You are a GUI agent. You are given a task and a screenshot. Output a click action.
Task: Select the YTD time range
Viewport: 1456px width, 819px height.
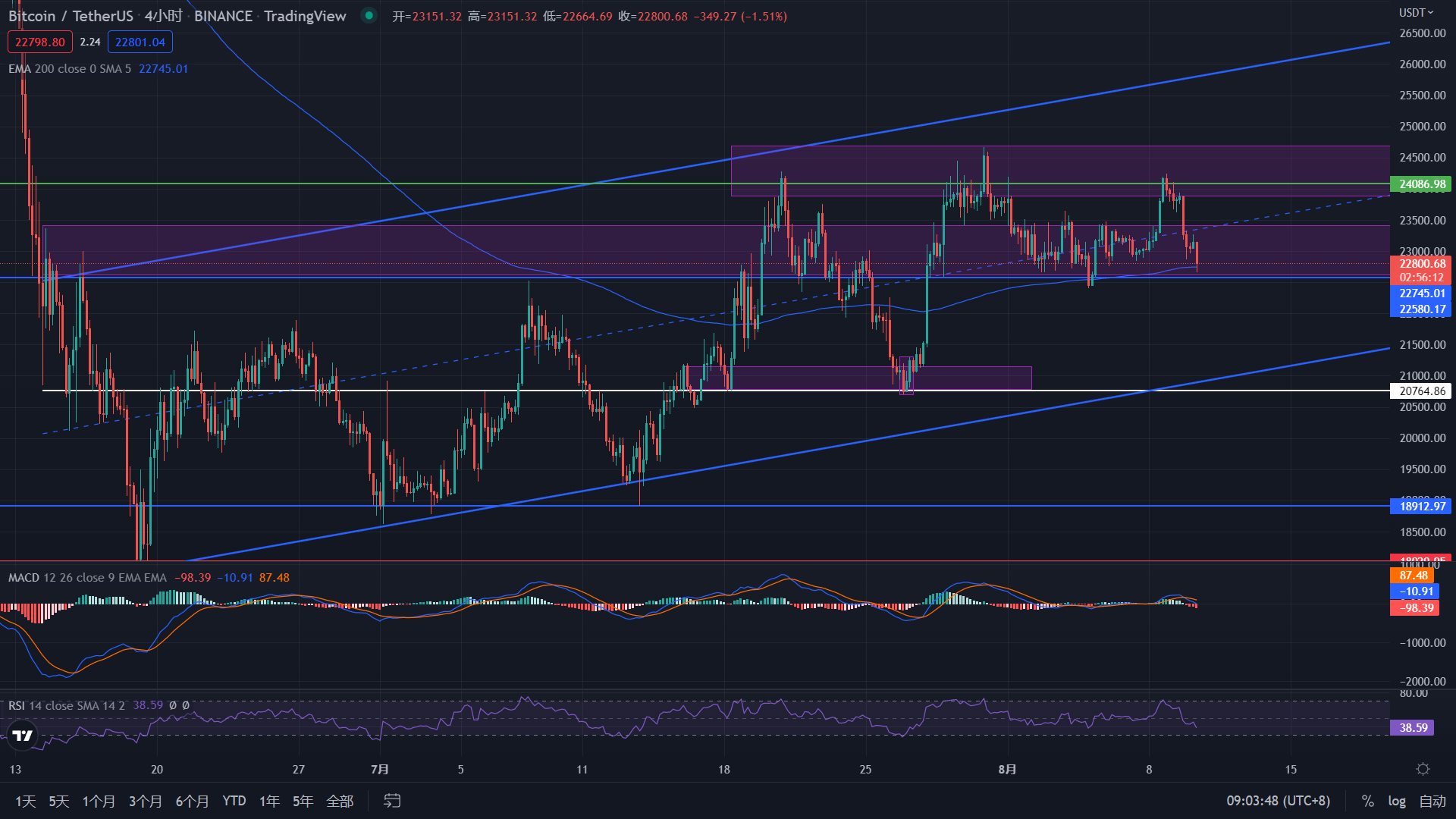tap(234, 801)
